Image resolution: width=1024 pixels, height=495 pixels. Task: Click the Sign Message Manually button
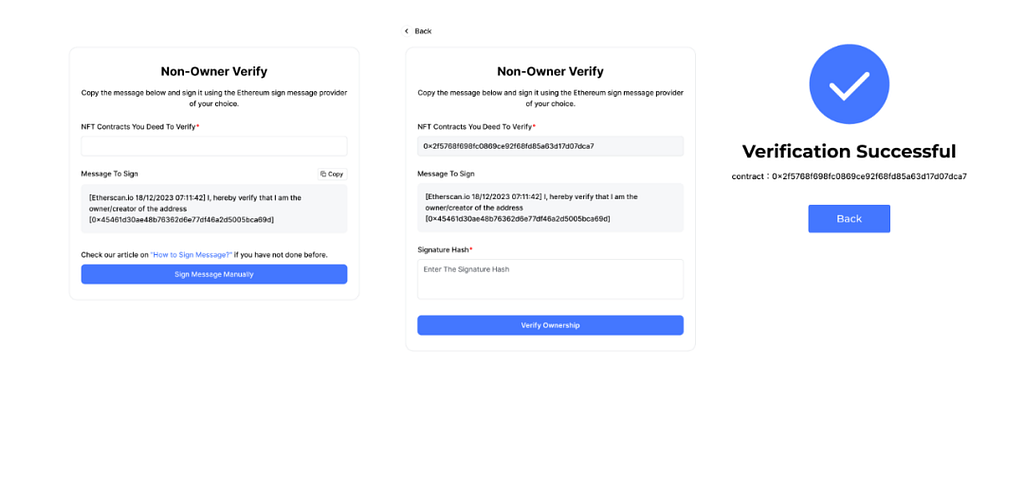(x=214, y=274)
